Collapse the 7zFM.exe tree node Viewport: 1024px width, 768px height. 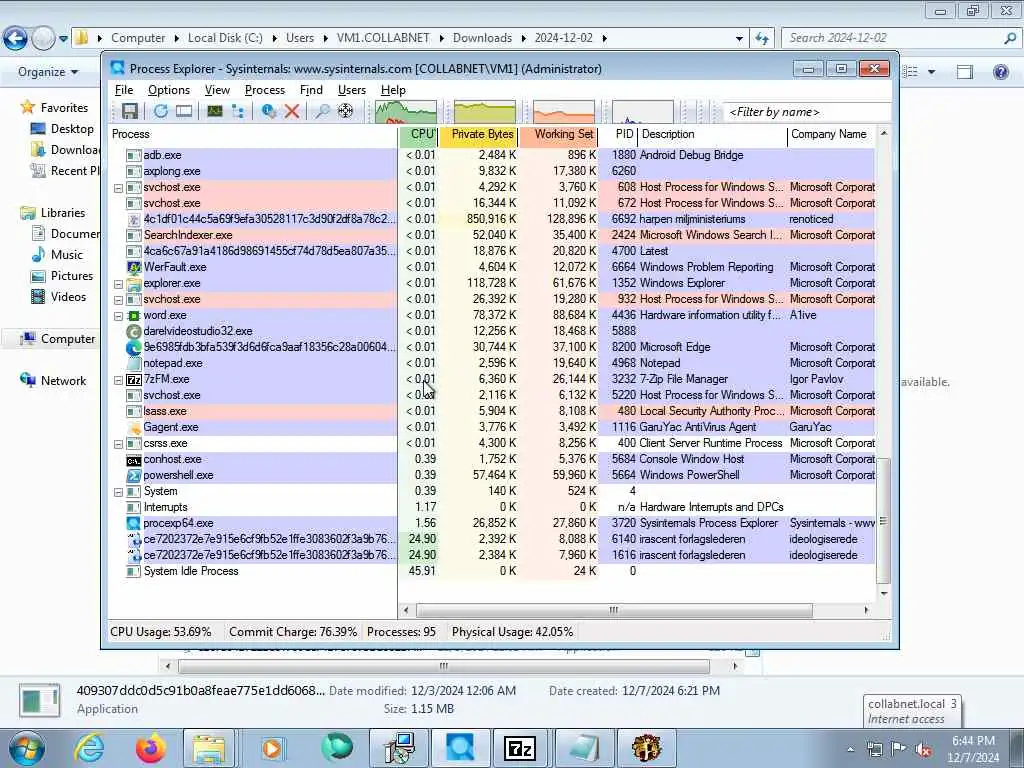click(118, 380)
